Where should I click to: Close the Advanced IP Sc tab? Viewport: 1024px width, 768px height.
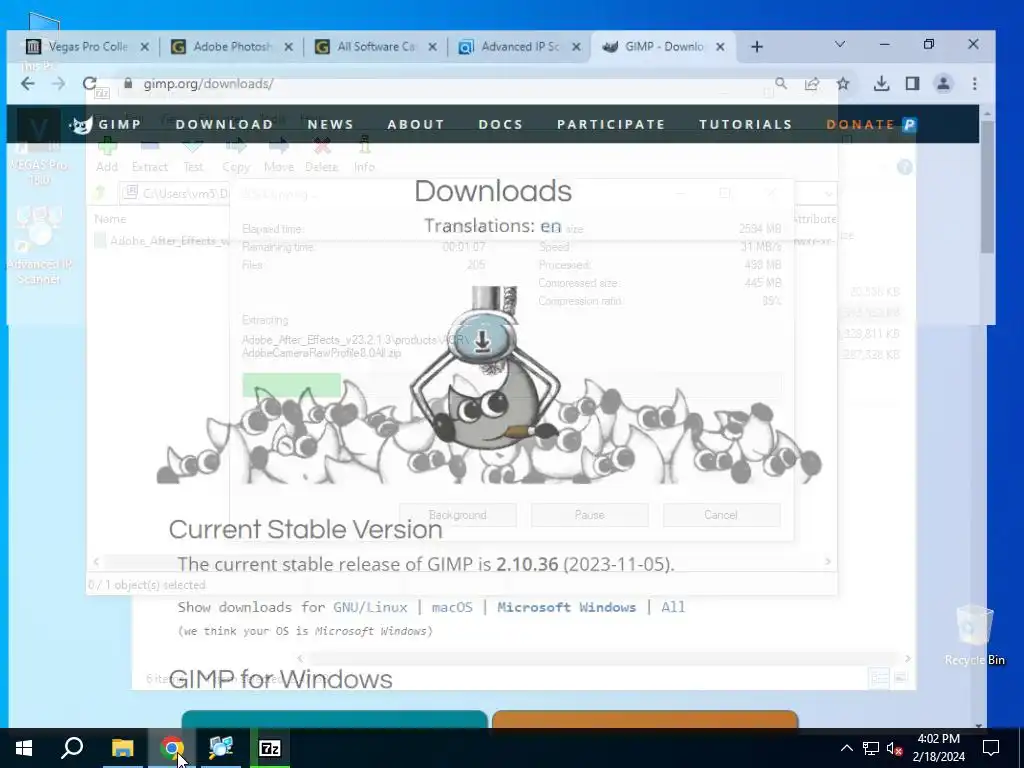pyautogui.click(x=576, y=46)
